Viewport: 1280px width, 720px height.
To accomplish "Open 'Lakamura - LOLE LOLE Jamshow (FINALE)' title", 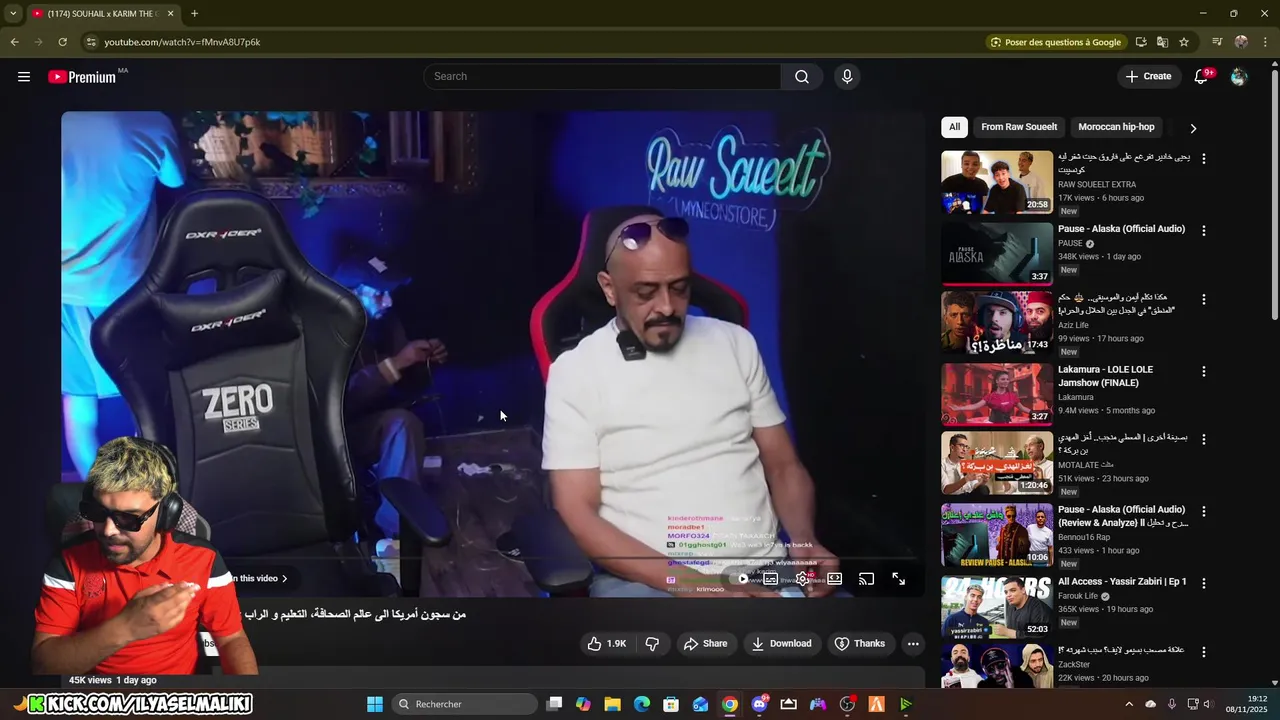I will pos(1106,376).
